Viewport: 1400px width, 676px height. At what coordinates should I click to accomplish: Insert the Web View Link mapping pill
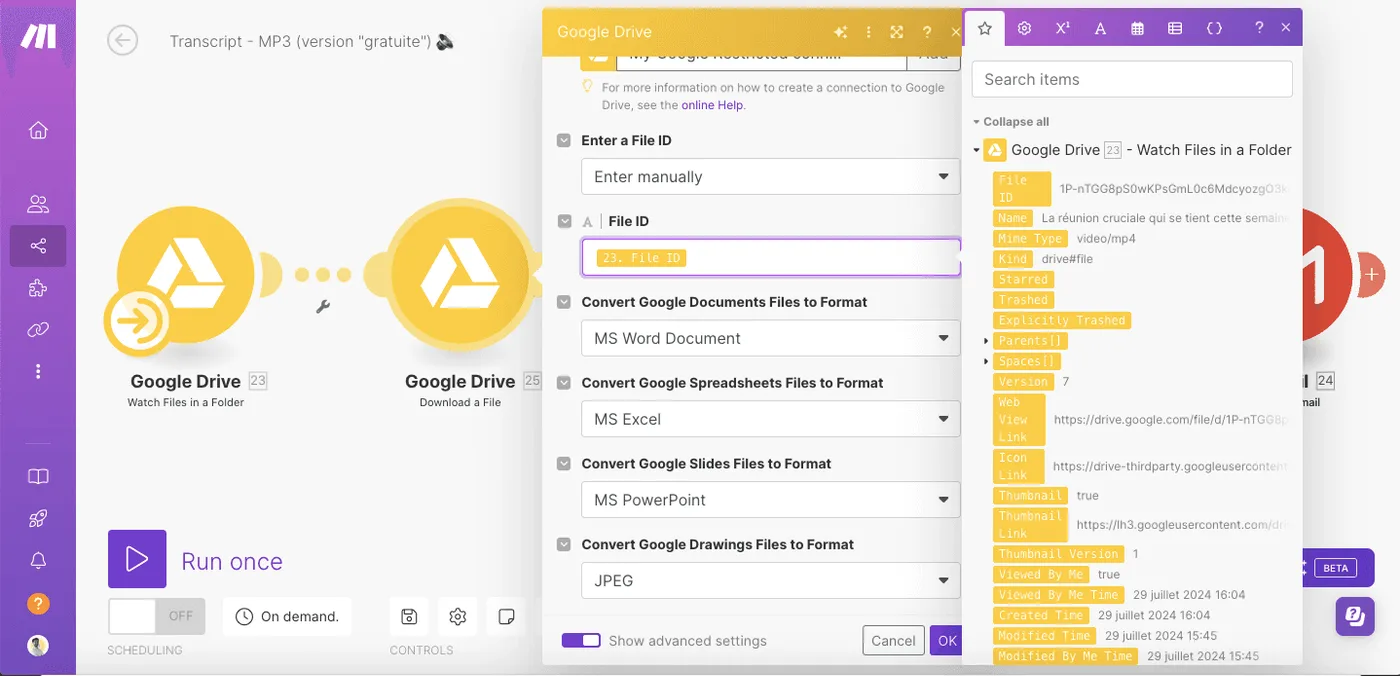tap(1019, 419)
